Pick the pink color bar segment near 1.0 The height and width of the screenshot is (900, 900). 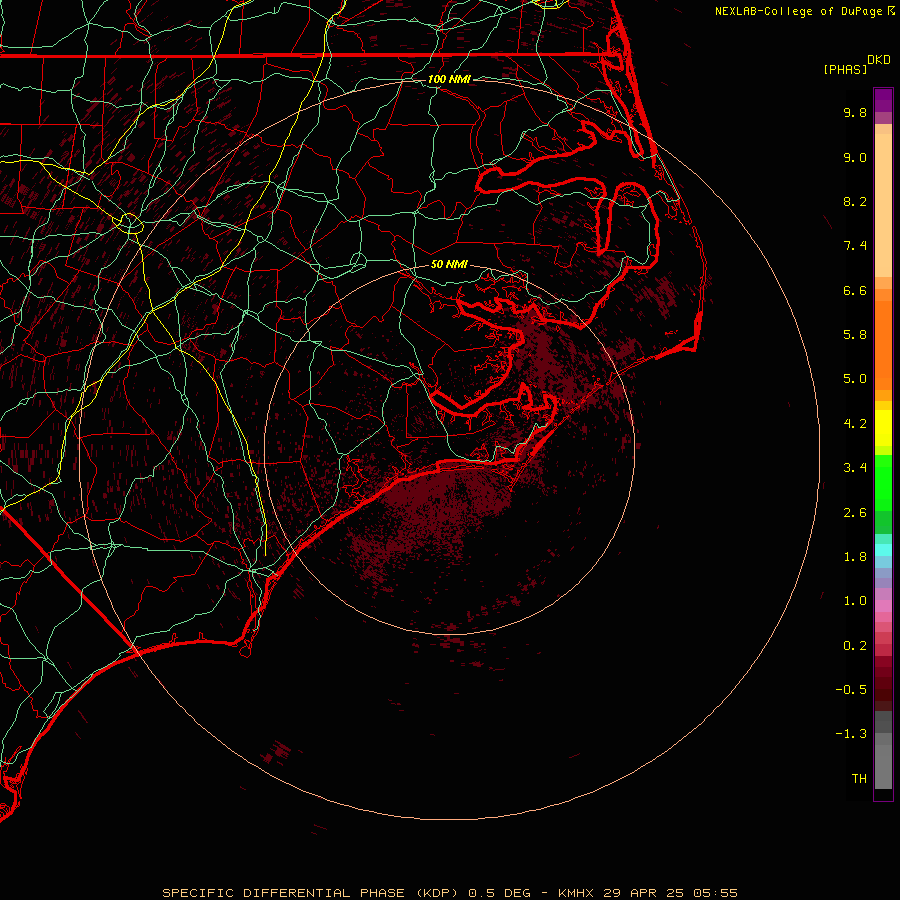tap(883, 606)
